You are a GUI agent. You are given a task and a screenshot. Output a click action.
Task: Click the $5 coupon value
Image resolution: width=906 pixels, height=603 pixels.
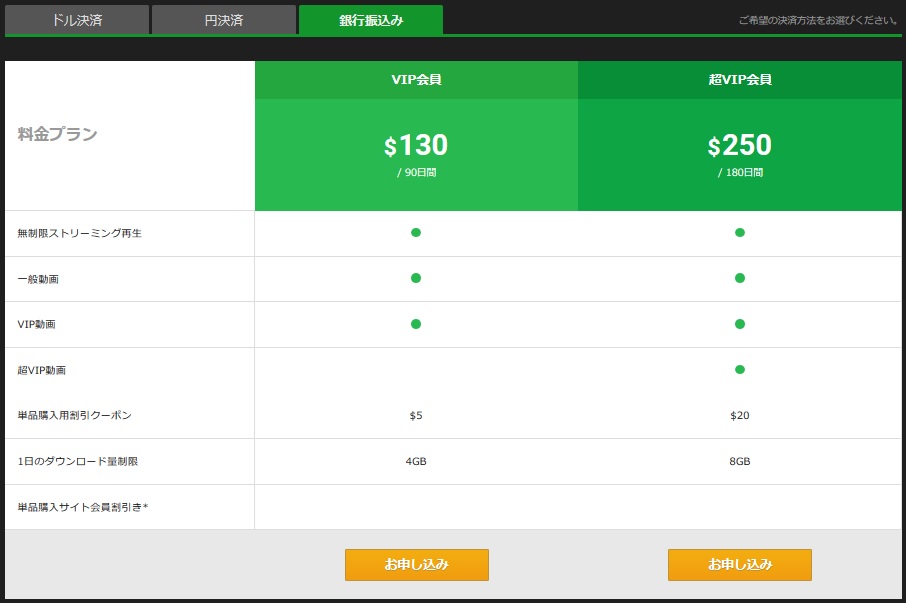(416, 415)
